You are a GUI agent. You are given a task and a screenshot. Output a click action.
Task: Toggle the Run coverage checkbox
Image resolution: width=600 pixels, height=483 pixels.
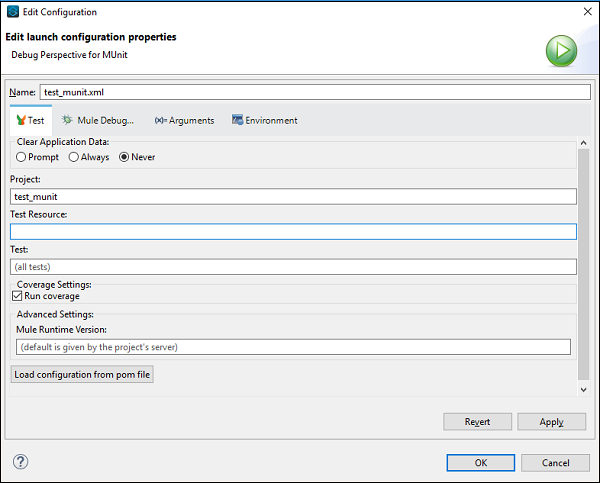(16, 296)
